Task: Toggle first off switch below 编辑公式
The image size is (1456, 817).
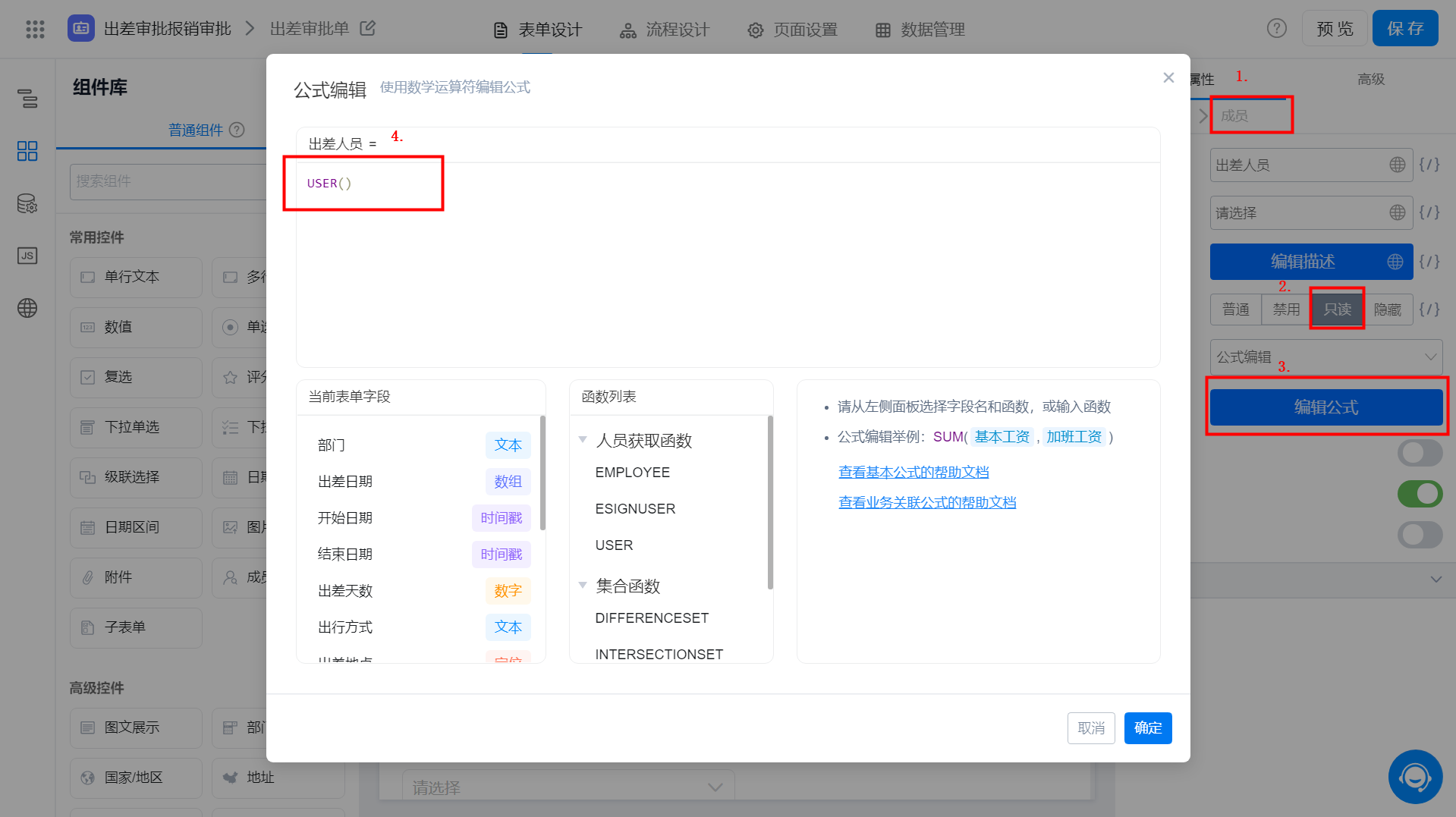Action: tap(1420, 453)
